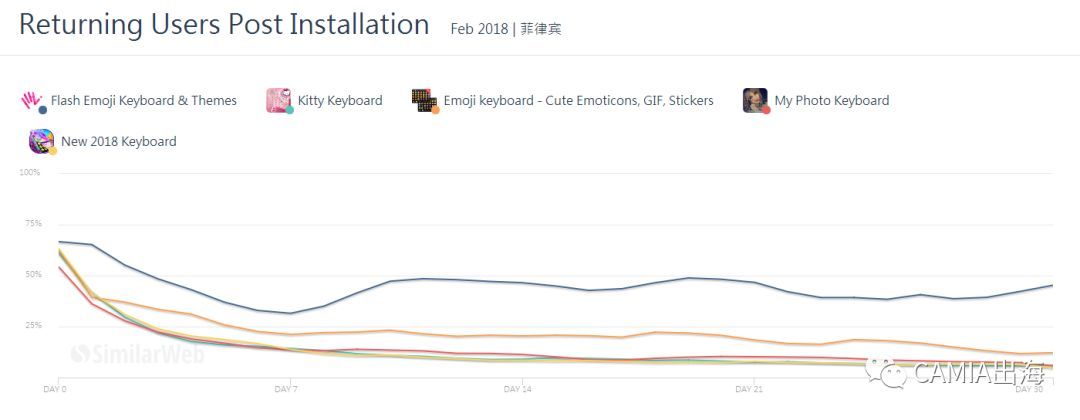Click the DAY 14 axis marker
The image size is (1080, 420).
coord(518,387)
